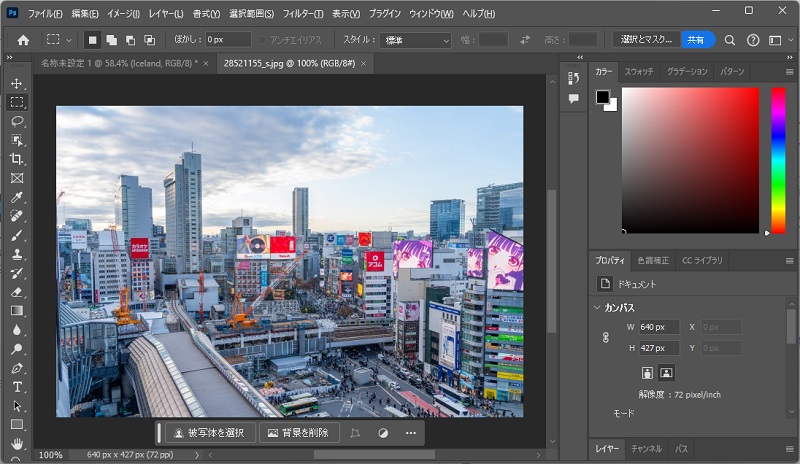Click 背景を削除 button
This screenshot has height=464, width=800.
coord(298,433)
